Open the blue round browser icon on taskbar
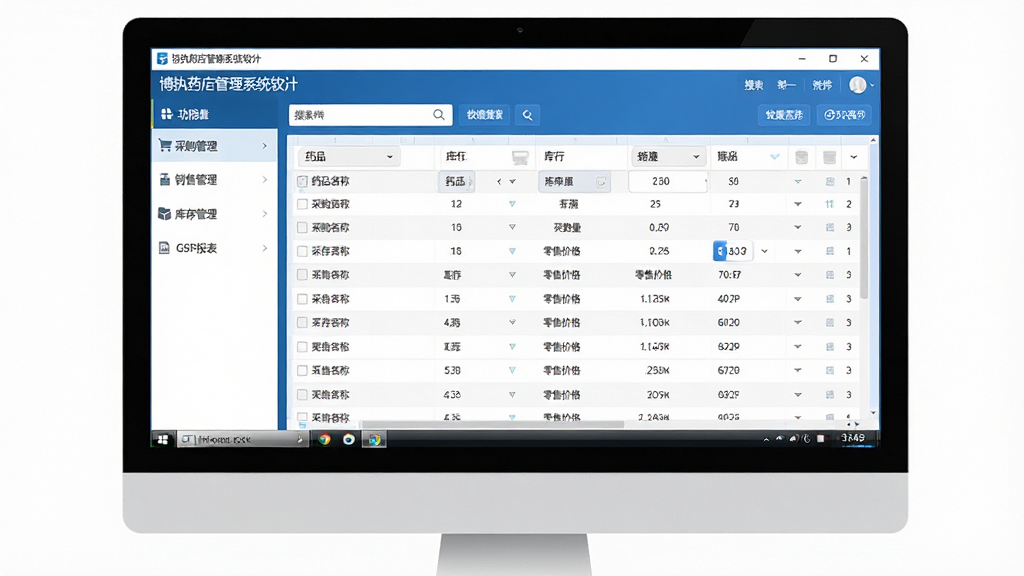 (349, 440)
